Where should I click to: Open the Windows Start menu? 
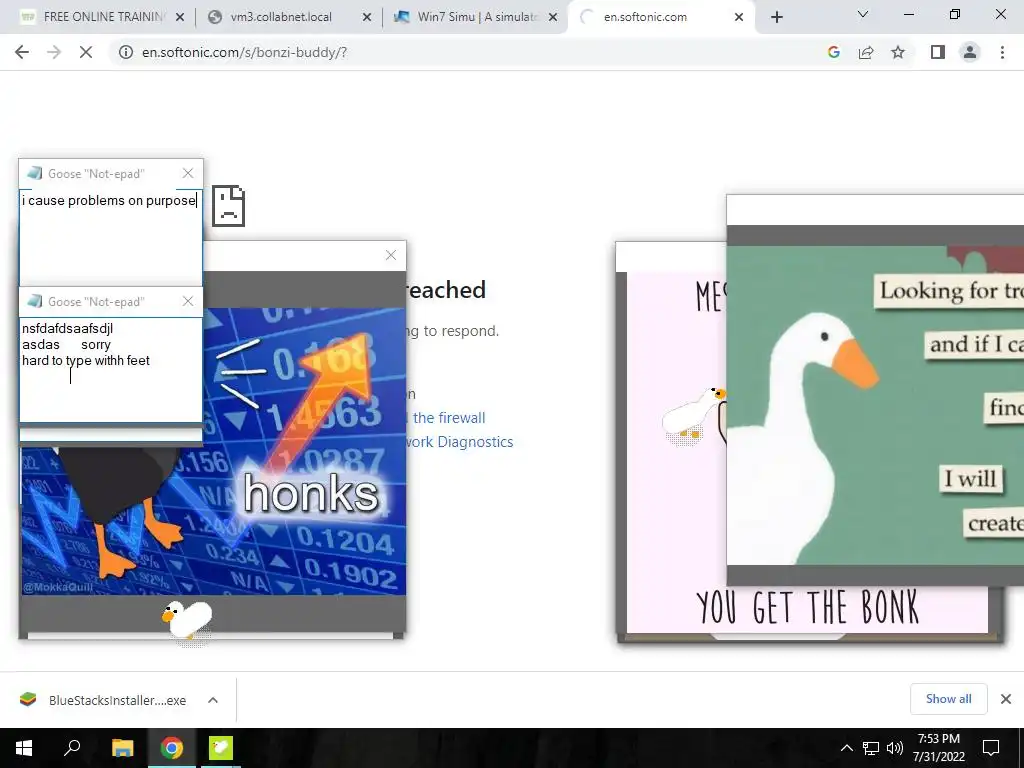[x=24, y=748]
